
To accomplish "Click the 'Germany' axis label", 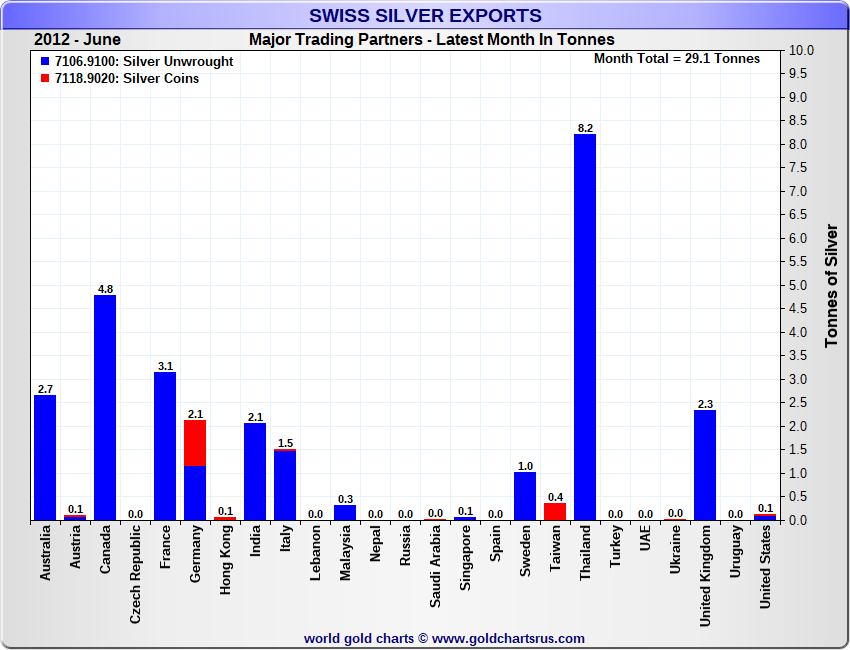I will point(195,554).
